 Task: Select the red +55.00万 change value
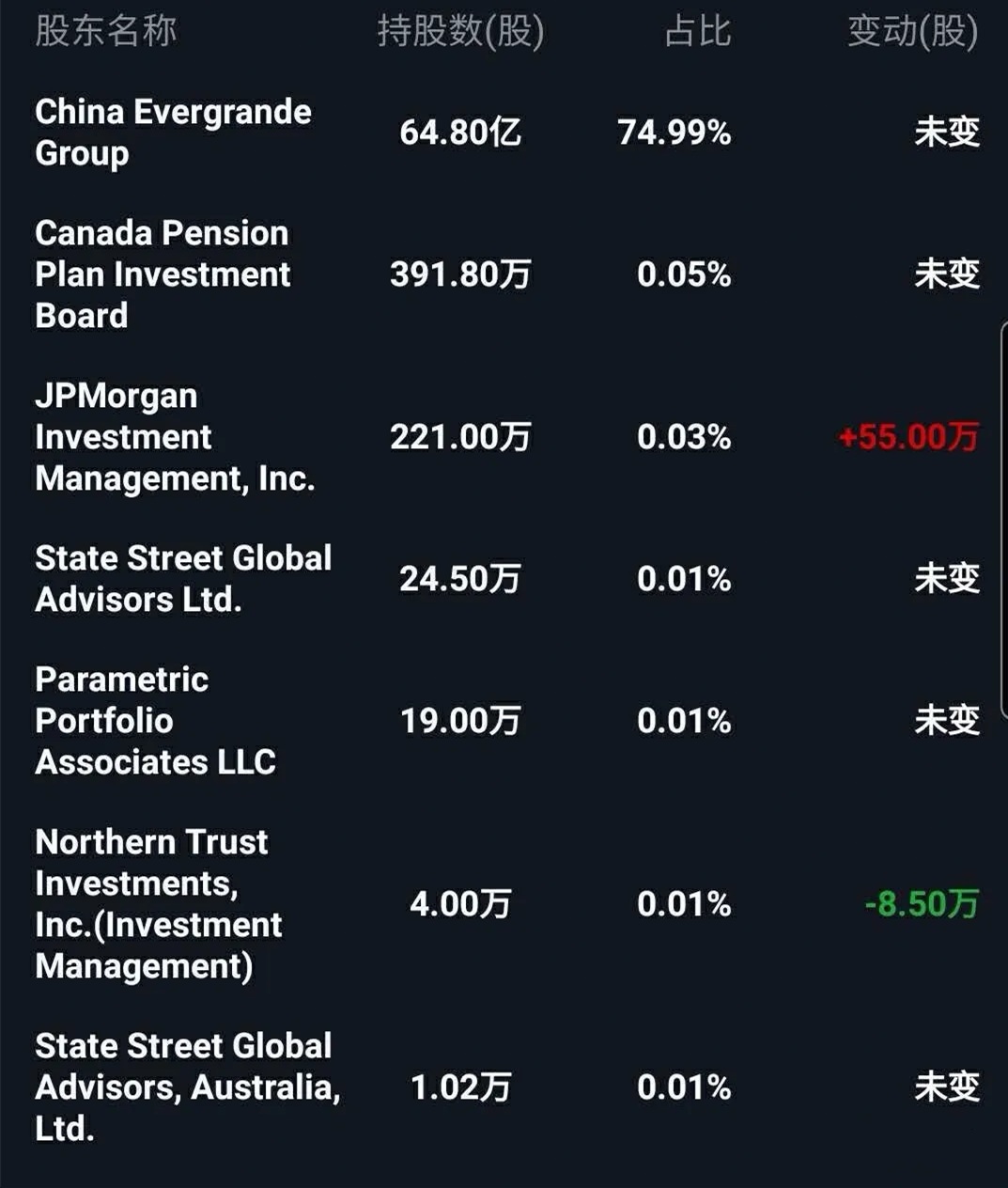[908, 437]
